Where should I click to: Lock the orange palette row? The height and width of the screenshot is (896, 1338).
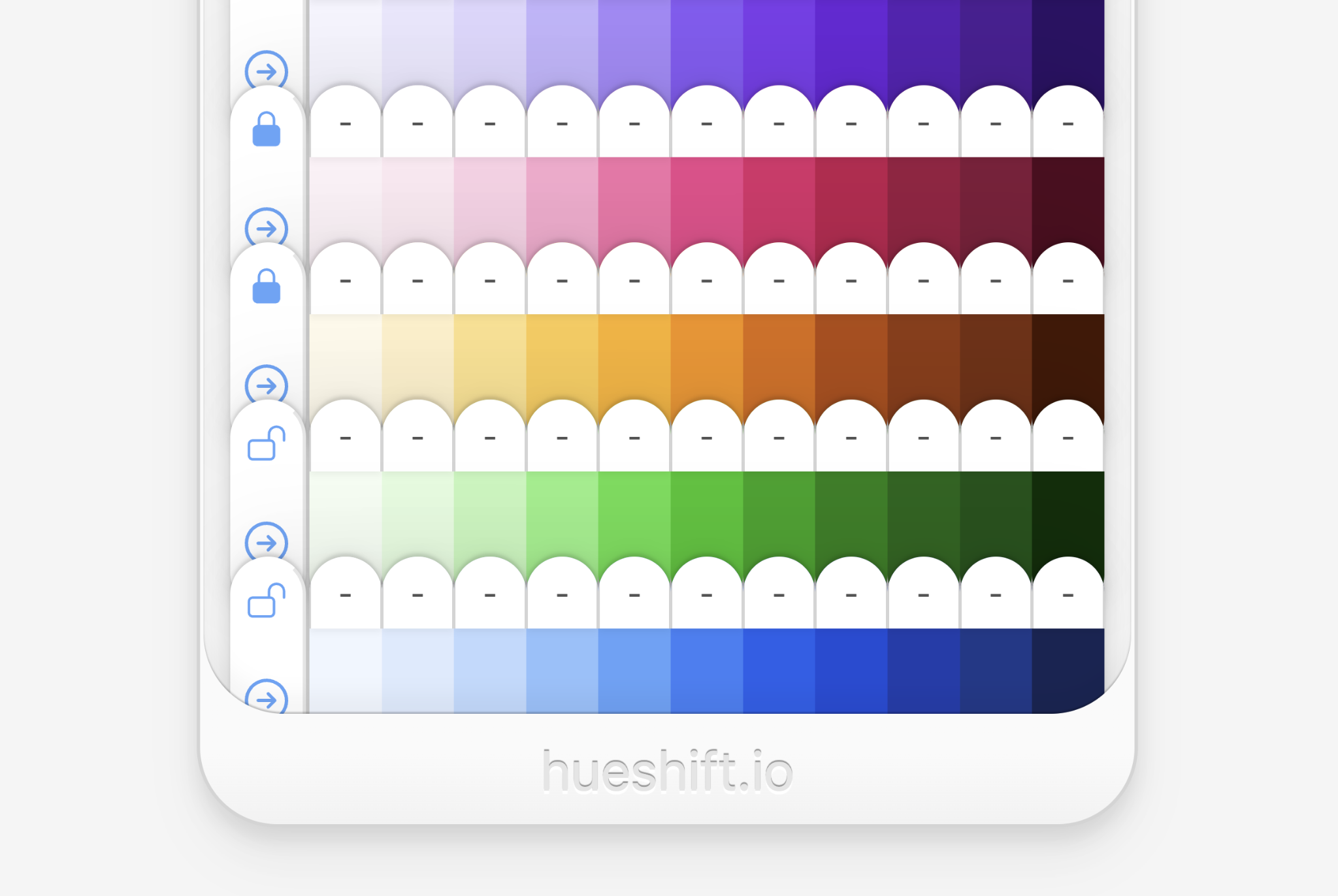click(x=266, y=443)
